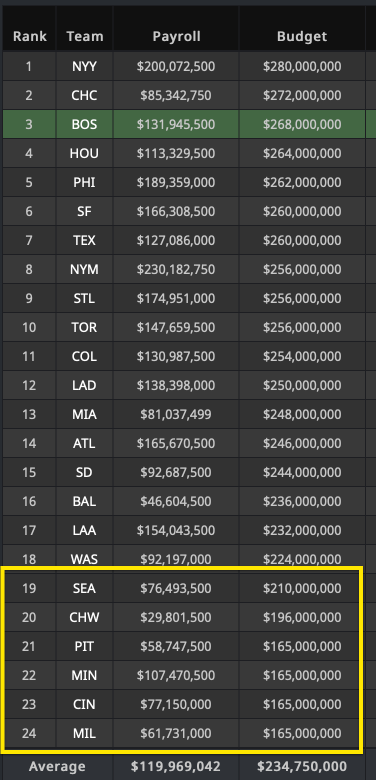Click the BAL budget $236,000,000 cell
376x780 pixels.
click(x=302, y=501)
